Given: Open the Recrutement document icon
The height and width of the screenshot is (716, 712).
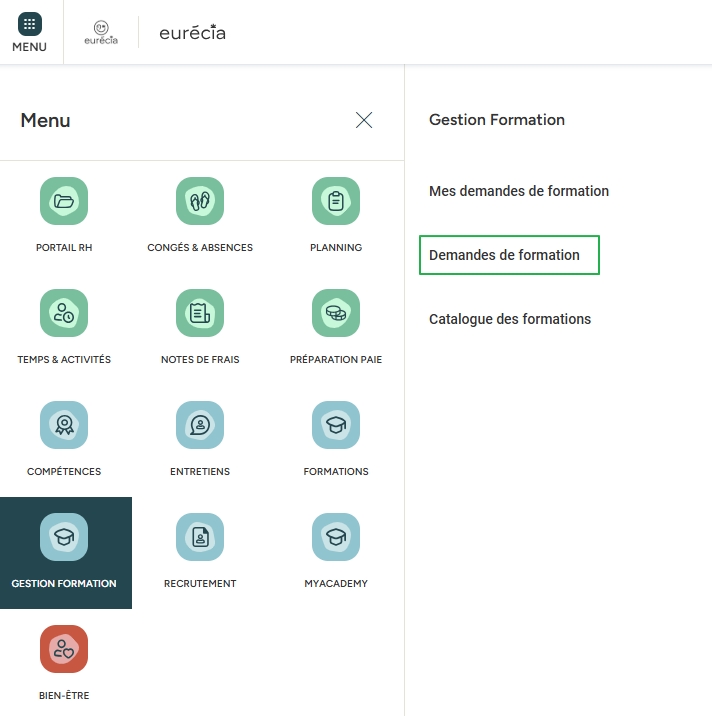Looking at the screenshot, I should coord(200,537).
